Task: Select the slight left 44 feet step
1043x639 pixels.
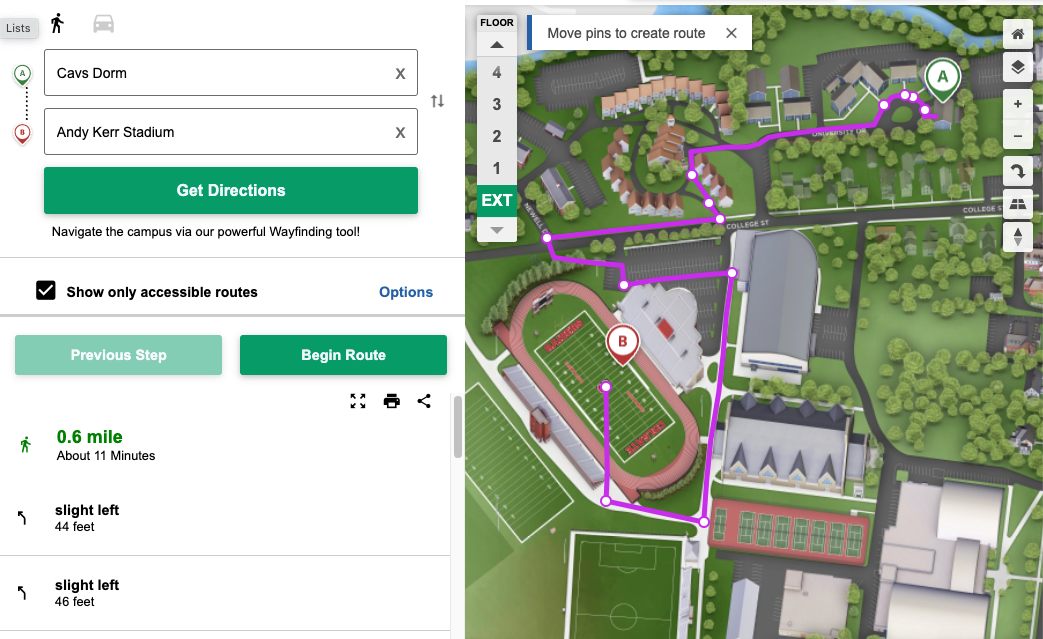Action: pyautogui.click(x=225, y=518)
